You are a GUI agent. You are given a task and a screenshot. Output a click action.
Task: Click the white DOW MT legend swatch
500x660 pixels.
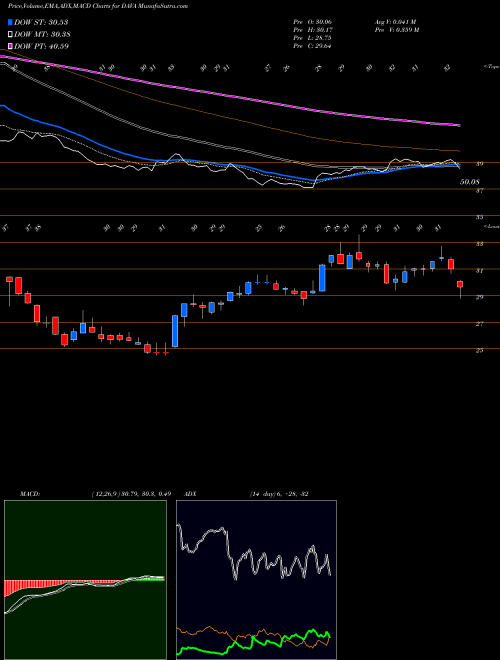point(11,35)
